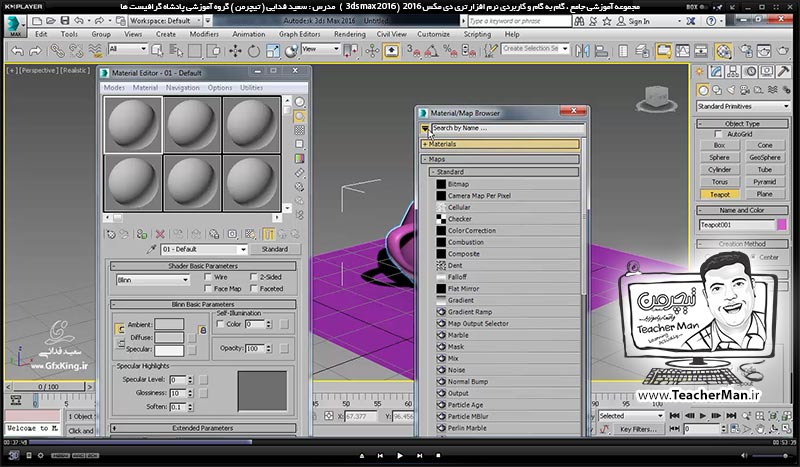The image size is (800, 467).
Task: Click the Redo arrow in main toolbar
Action: click(35, 51)
